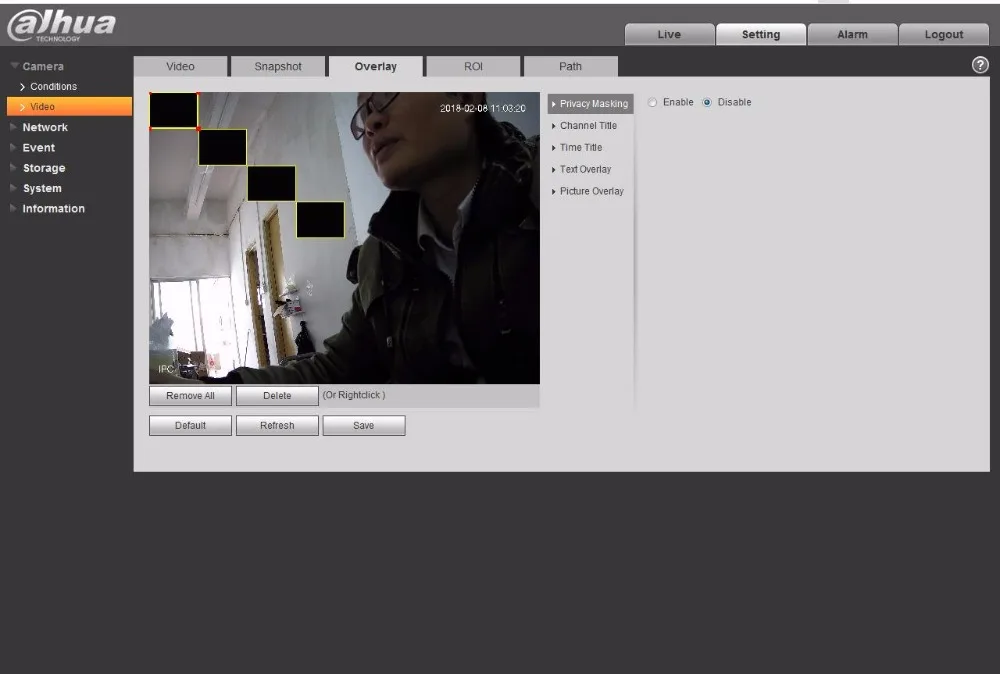Click the video timestamp 2018-02-08 11:03:20
Screen dimensions: 1000x674
[x=483, y=108]
